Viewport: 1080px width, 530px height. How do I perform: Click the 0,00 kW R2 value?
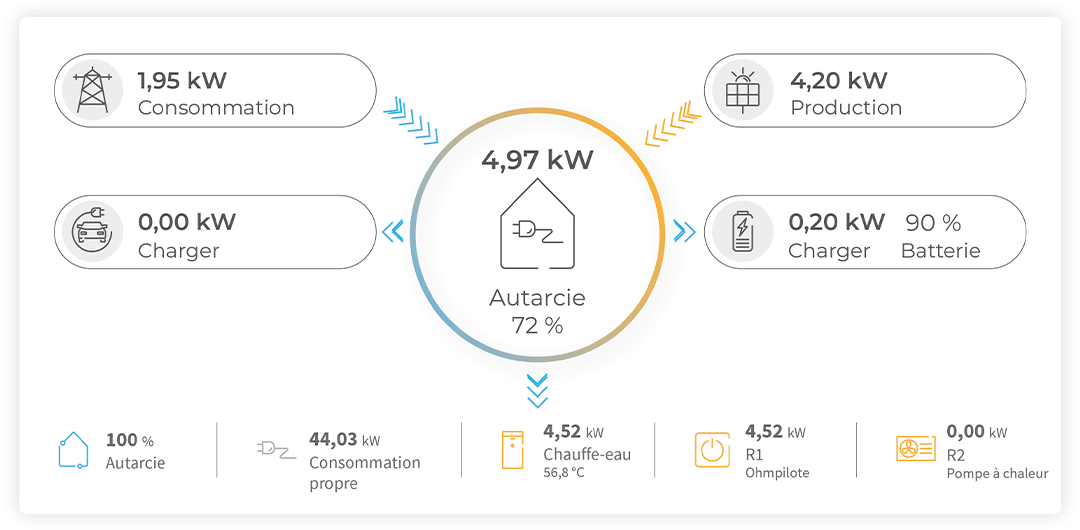[977, 432]
